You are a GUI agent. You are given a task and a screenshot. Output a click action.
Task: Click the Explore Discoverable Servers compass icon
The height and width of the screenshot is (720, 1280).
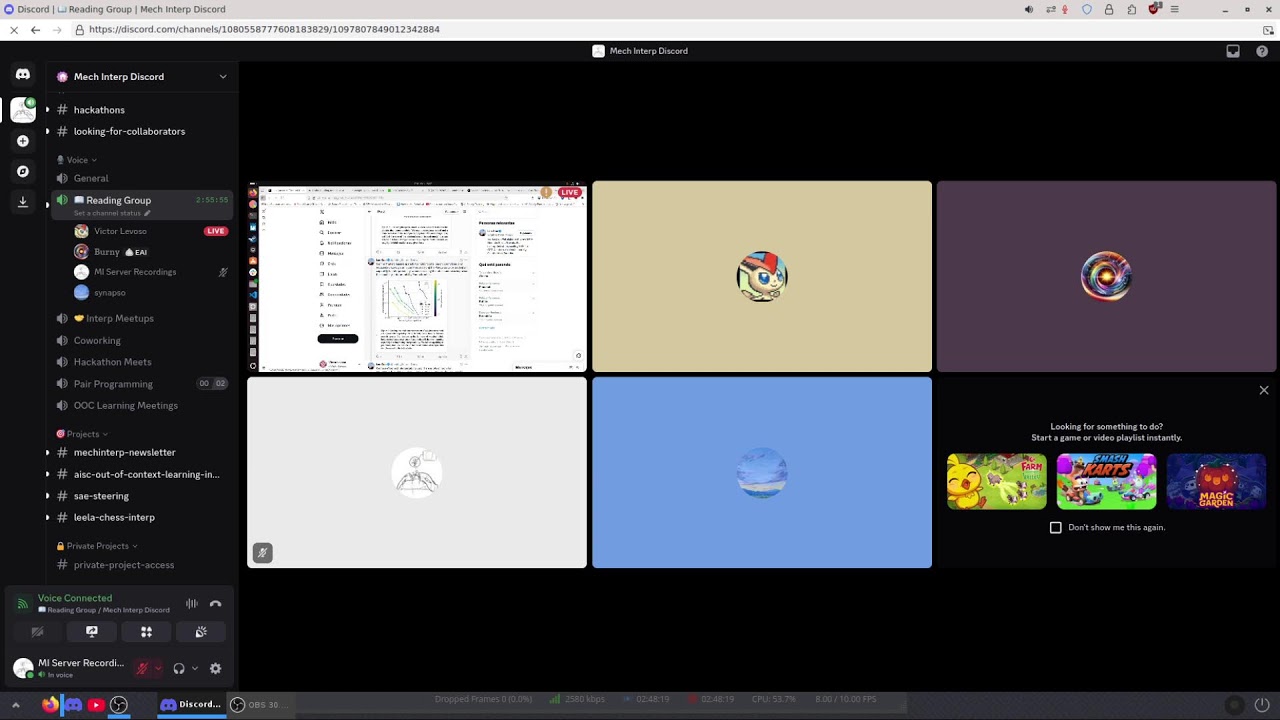(x=23, y=171)
